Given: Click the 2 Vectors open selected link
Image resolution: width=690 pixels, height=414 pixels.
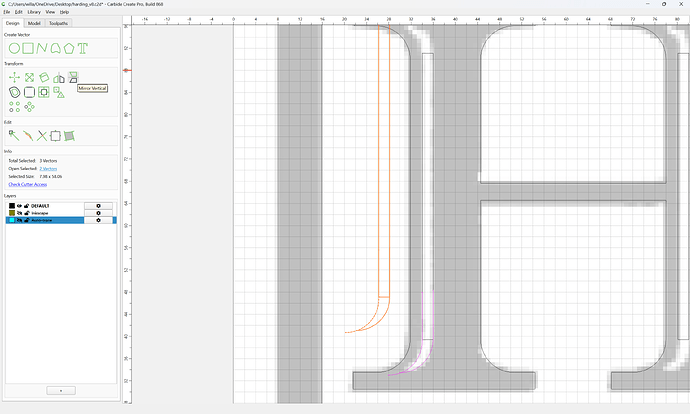Looking at the screenshot, I should 48,169.
